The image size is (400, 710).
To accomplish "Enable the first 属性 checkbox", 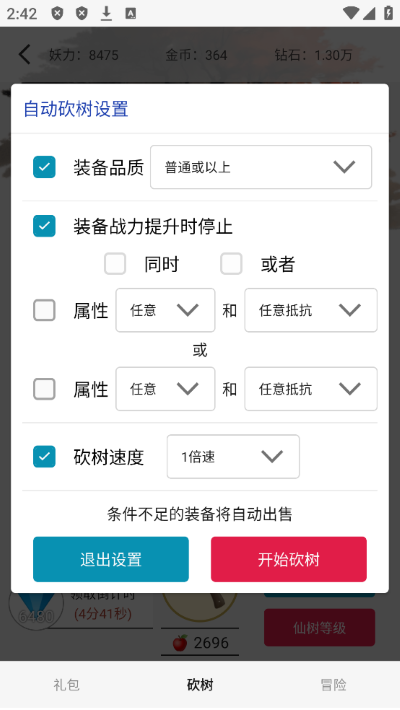I will (44, 310).
